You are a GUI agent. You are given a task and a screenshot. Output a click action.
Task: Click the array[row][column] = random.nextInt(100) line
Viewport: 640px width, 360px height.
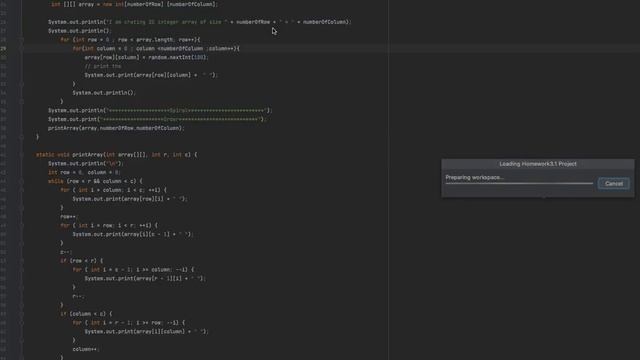pyautogui.click(x=146, y=57)
